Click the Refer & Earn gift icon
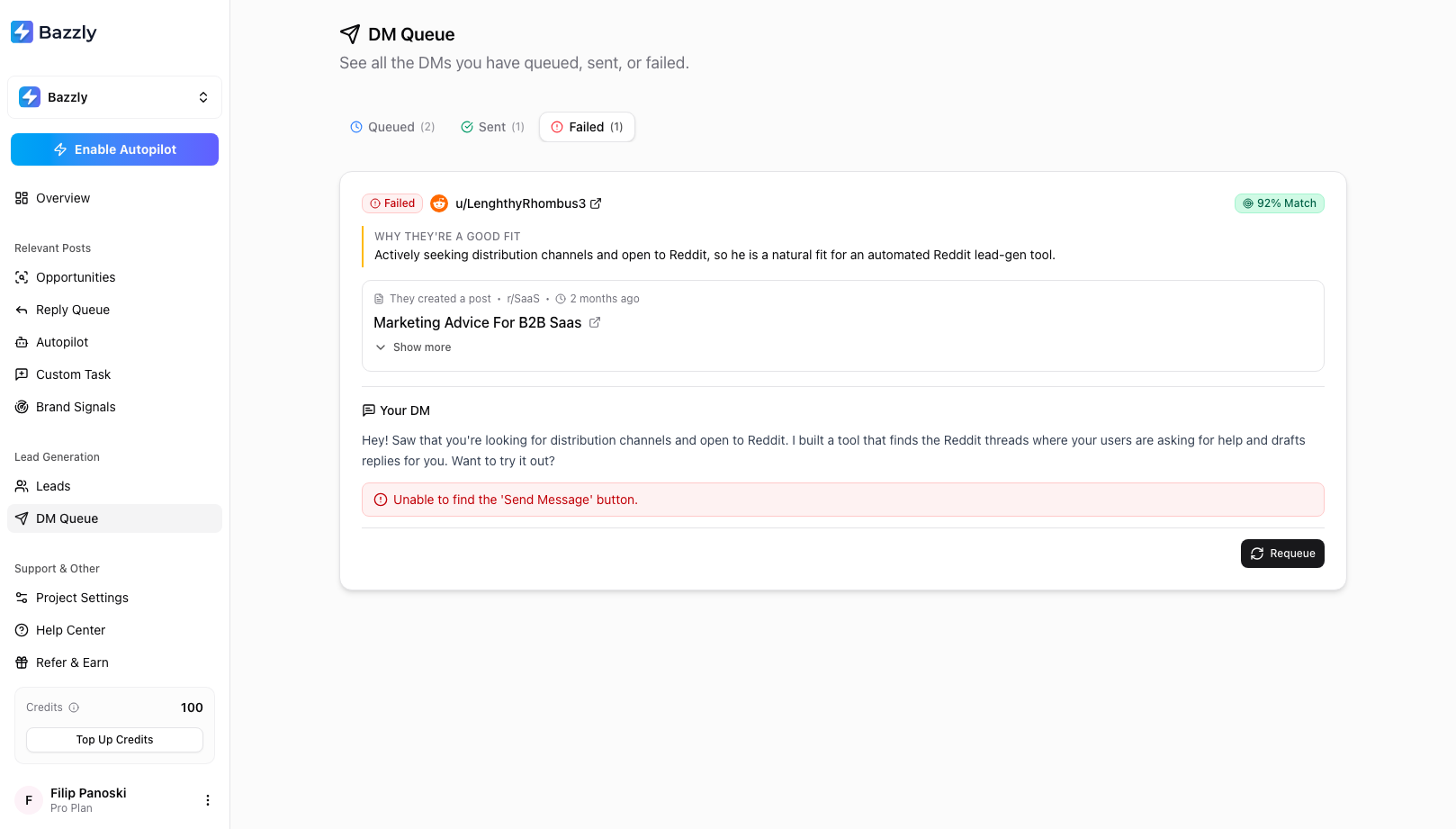This screenshot has height=829, width=1456. coord(22,662)
